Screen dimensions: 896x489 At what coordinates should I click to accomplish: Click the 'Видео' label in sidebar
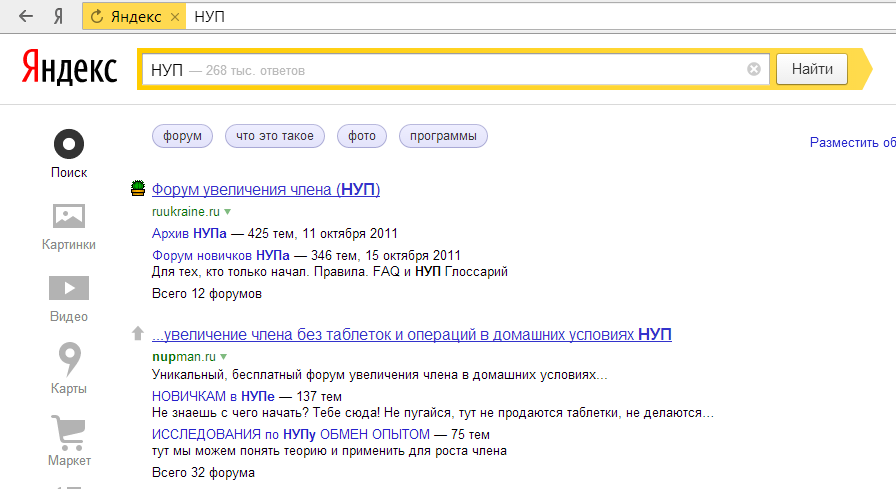69,316
